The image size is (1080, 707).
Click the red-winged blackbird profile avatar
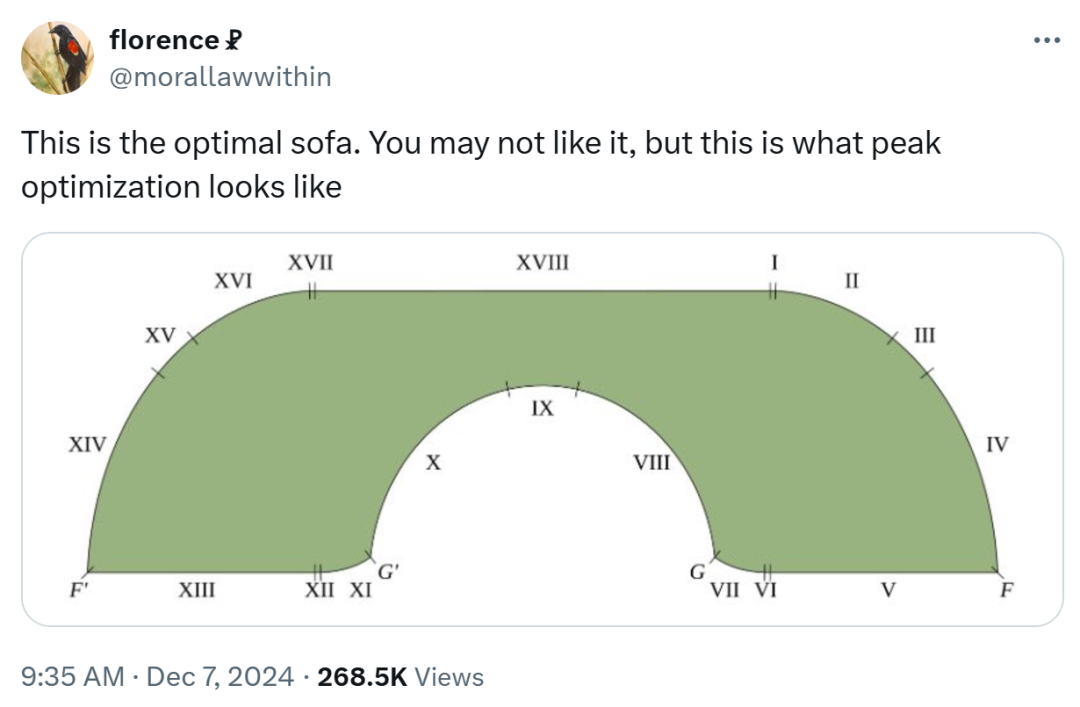click(x=58, y=58)
